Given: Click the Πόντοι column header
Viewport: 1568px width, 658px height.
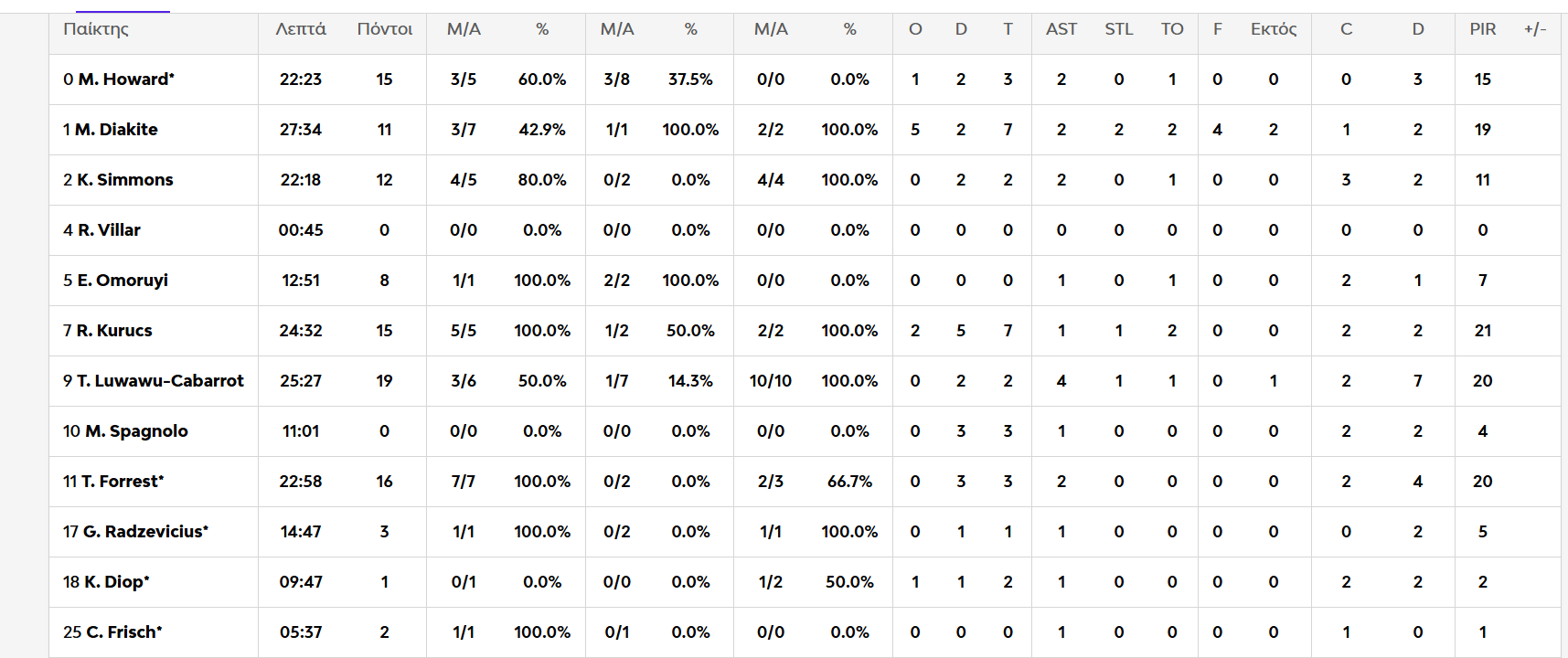Looking at the screenshot, I should coord(385,29).
